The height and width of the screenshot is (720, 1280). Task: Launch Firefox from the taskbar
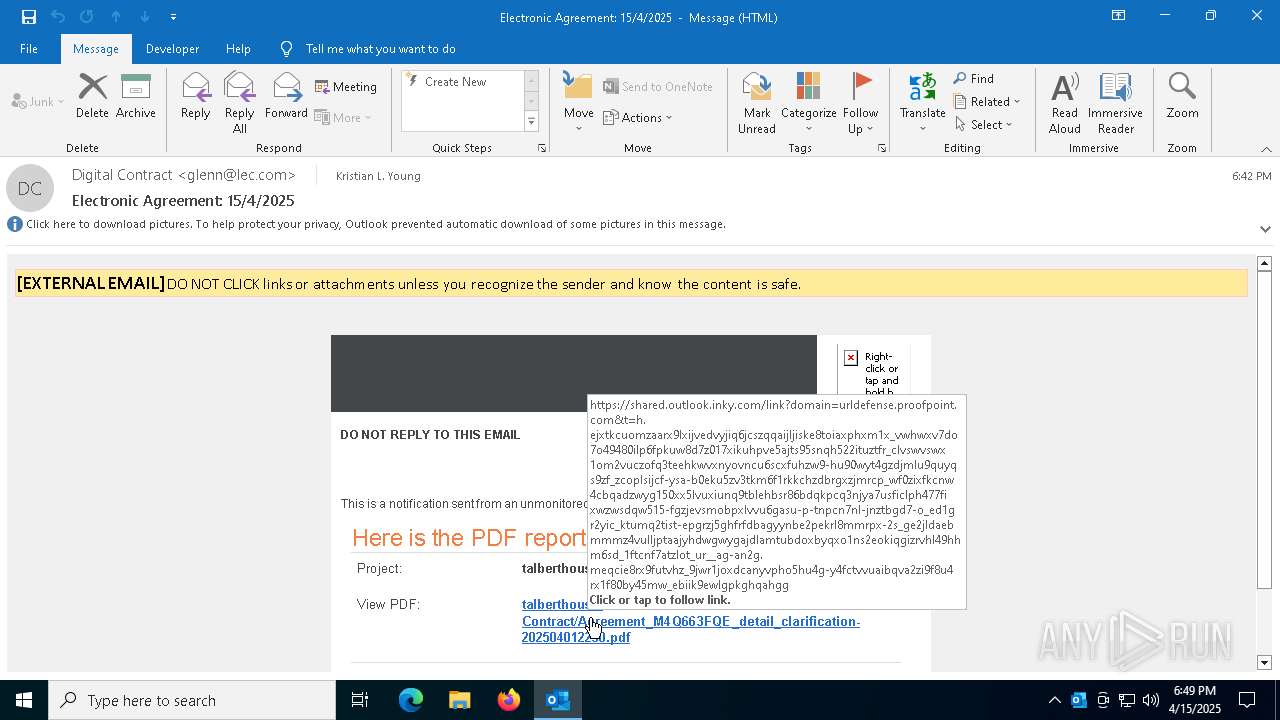(508, 700)
